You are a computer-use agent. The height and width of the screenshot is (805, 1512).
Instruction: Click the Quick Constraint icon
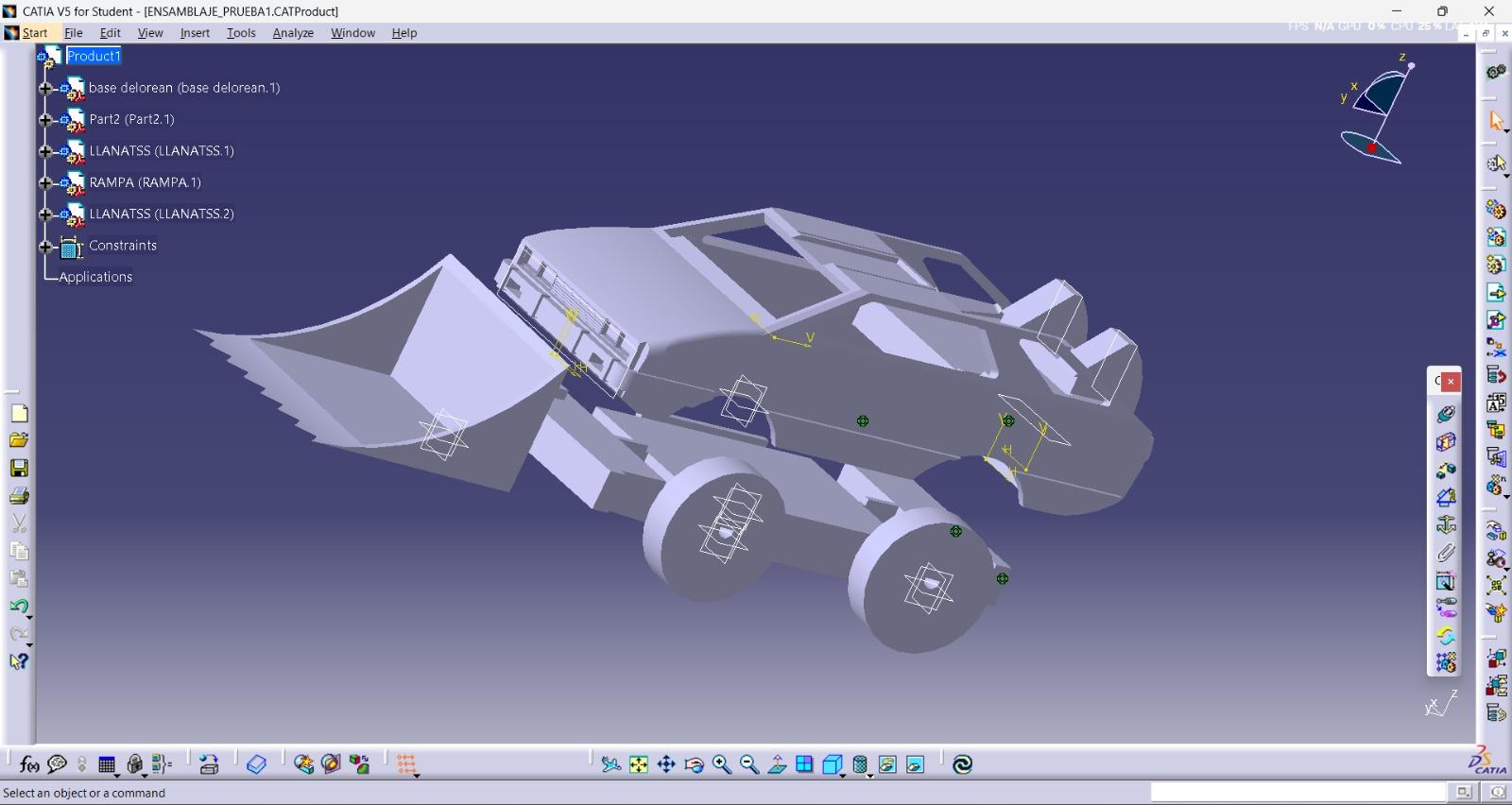1446,580
